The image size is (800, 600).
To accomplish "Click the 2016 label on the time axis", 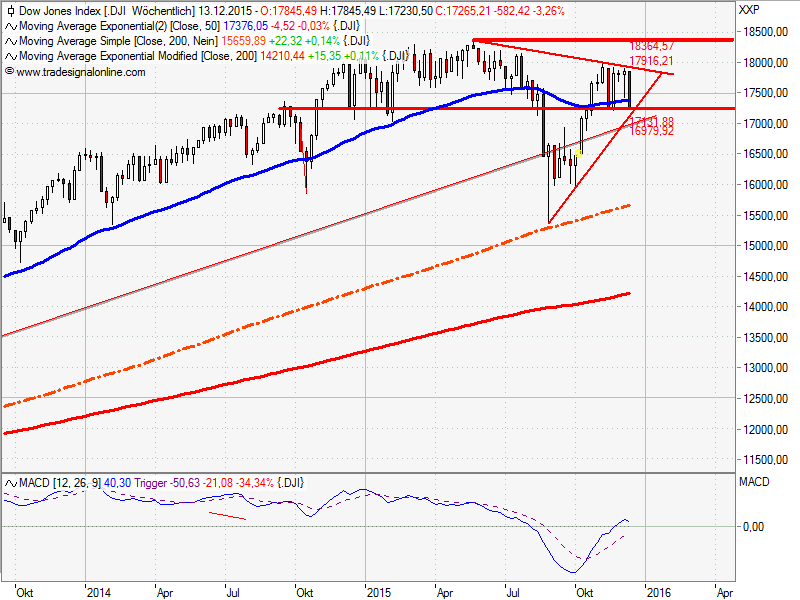I will [658, 590].
